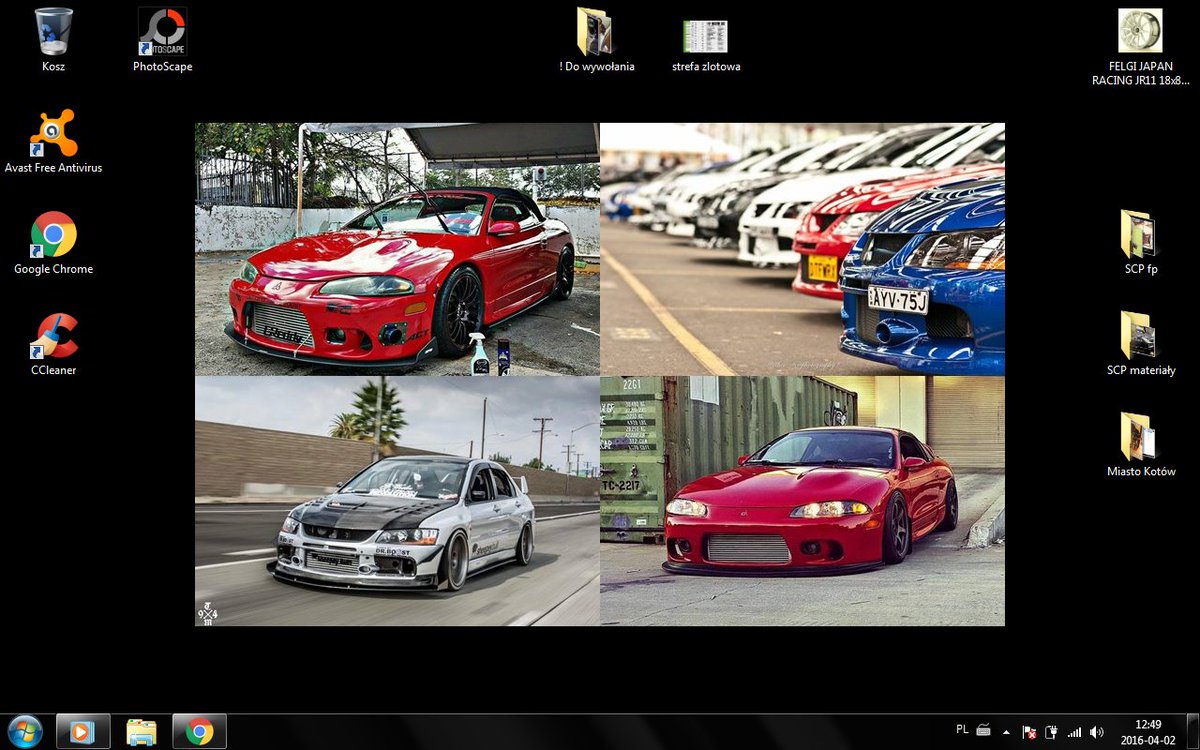Select the 'Miasto Kotów' folder
Screen dimensions: 1200x750
[x=1140, y=444]
